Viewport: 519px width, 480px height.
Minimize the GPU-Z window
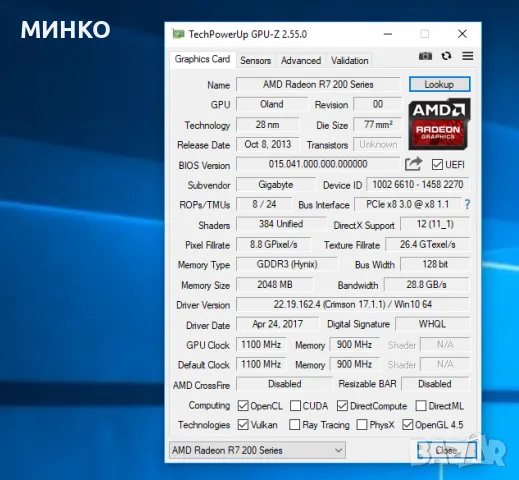[x=388, y=34]
